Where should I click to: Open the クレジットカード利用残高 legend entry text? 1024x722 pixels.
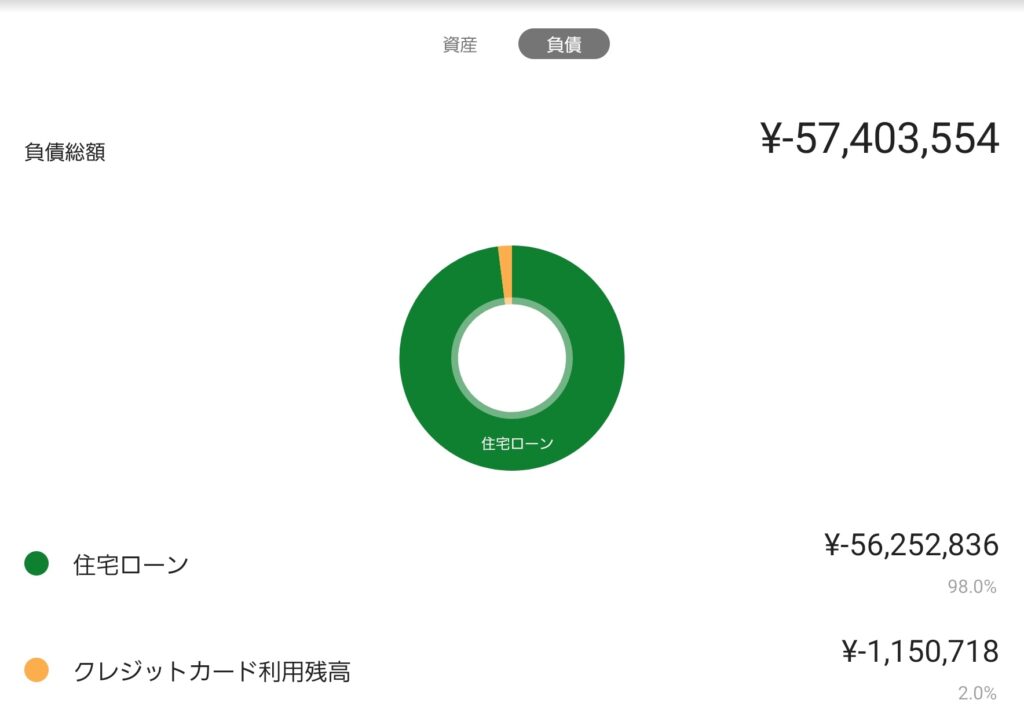(x=212, y=671)
